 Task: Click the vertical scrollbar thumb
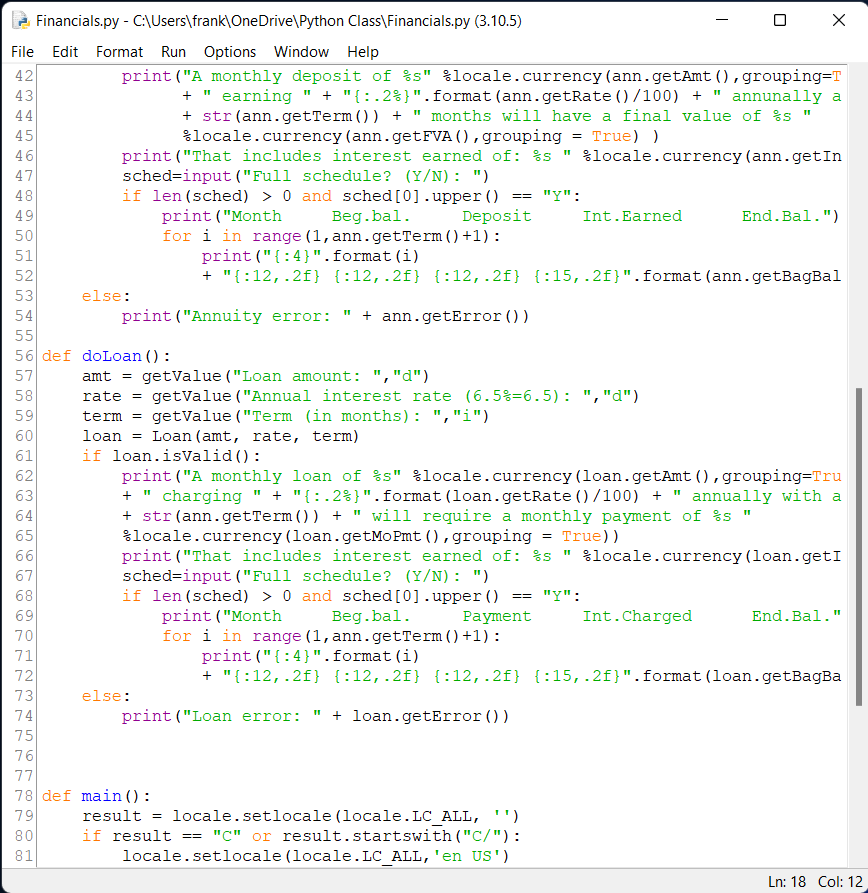858,547
